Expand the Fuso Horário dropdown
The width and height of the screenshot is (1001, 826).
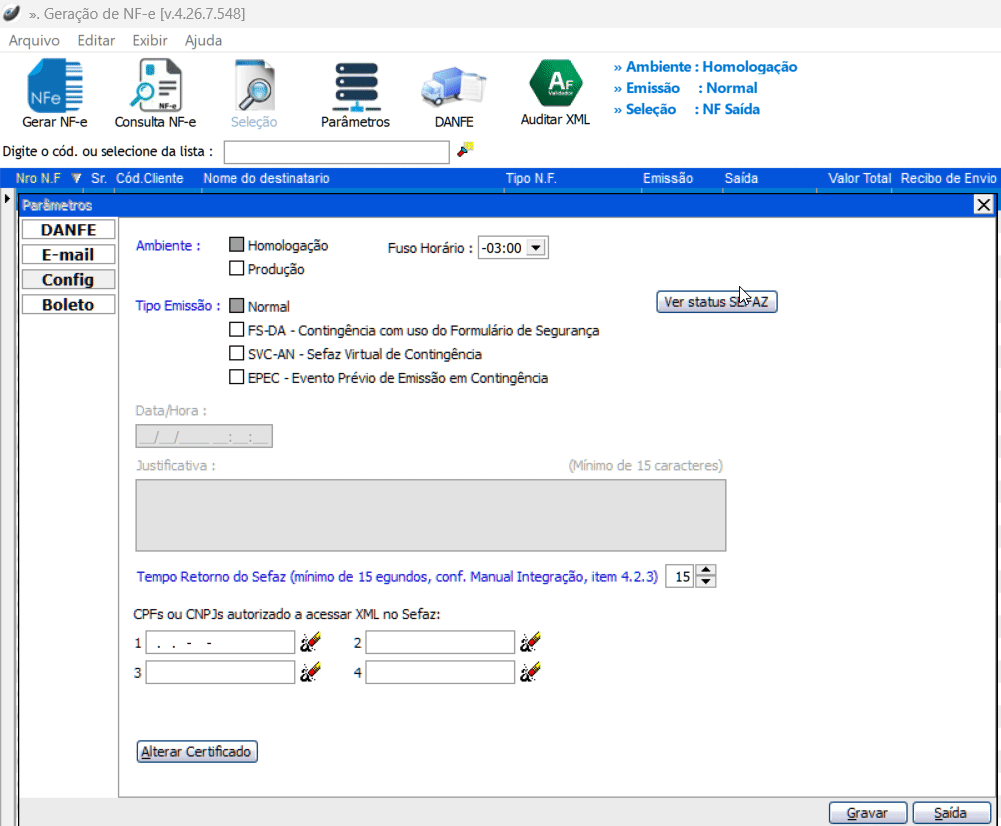click(537, 248)
